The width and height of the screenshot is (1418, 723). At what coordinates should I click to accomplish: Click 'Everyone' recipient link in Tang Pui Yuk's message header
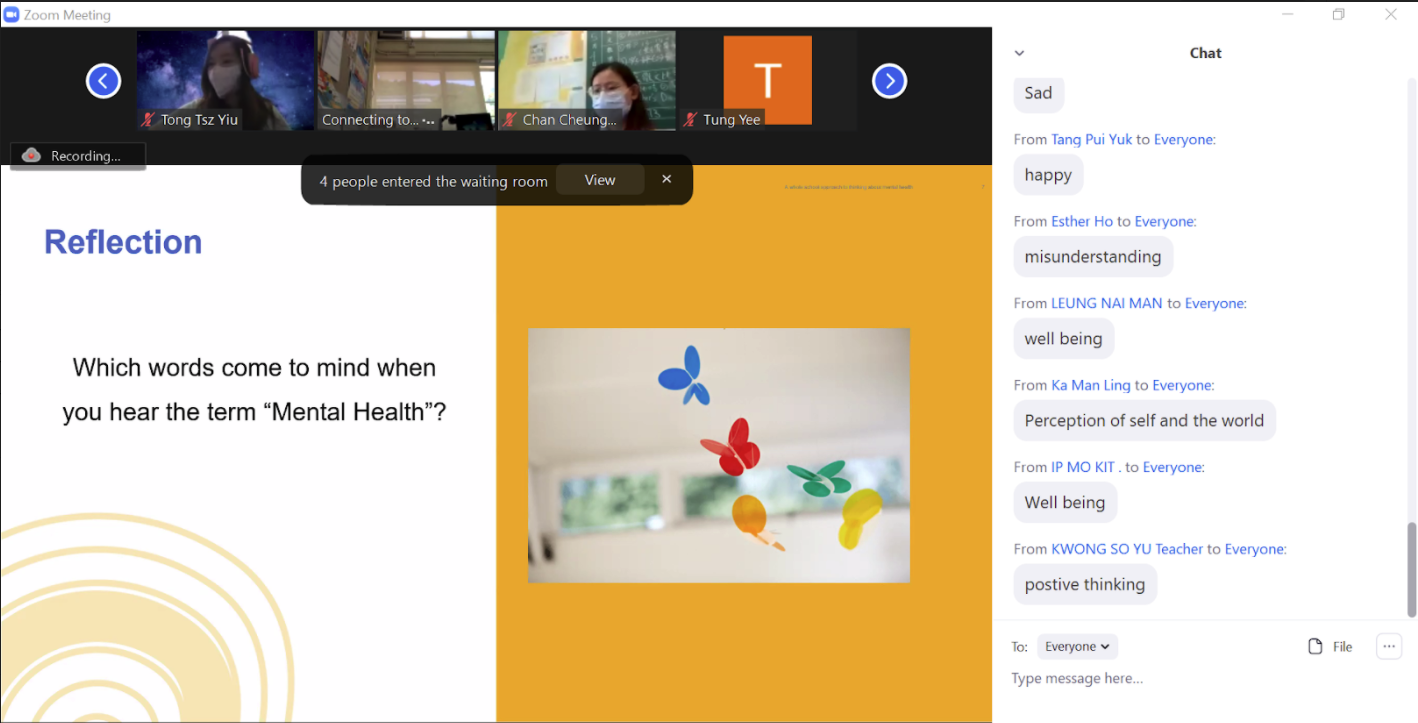(1184, 139)
